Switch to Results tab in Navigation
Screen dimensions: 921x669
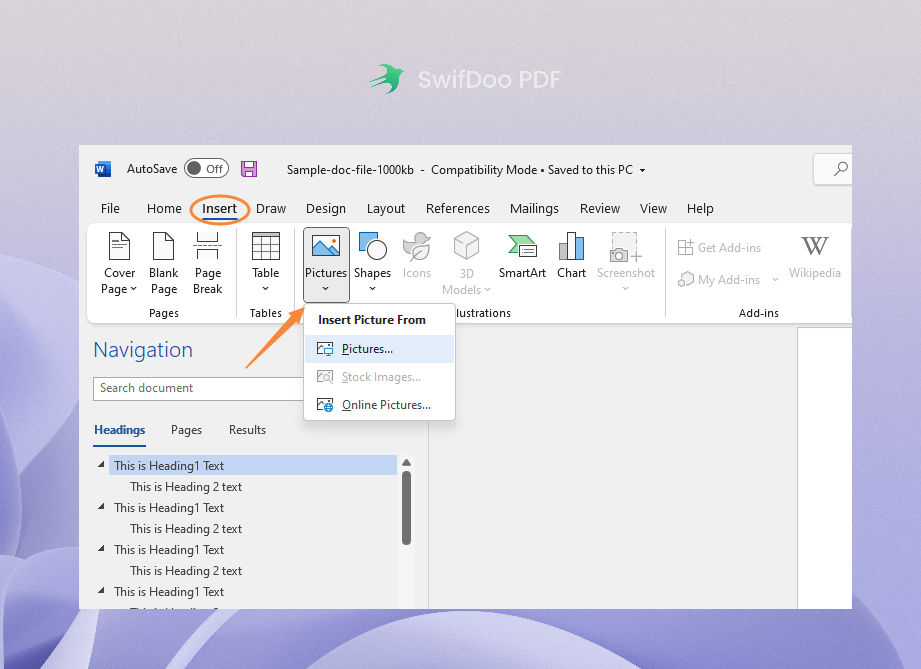247,430
